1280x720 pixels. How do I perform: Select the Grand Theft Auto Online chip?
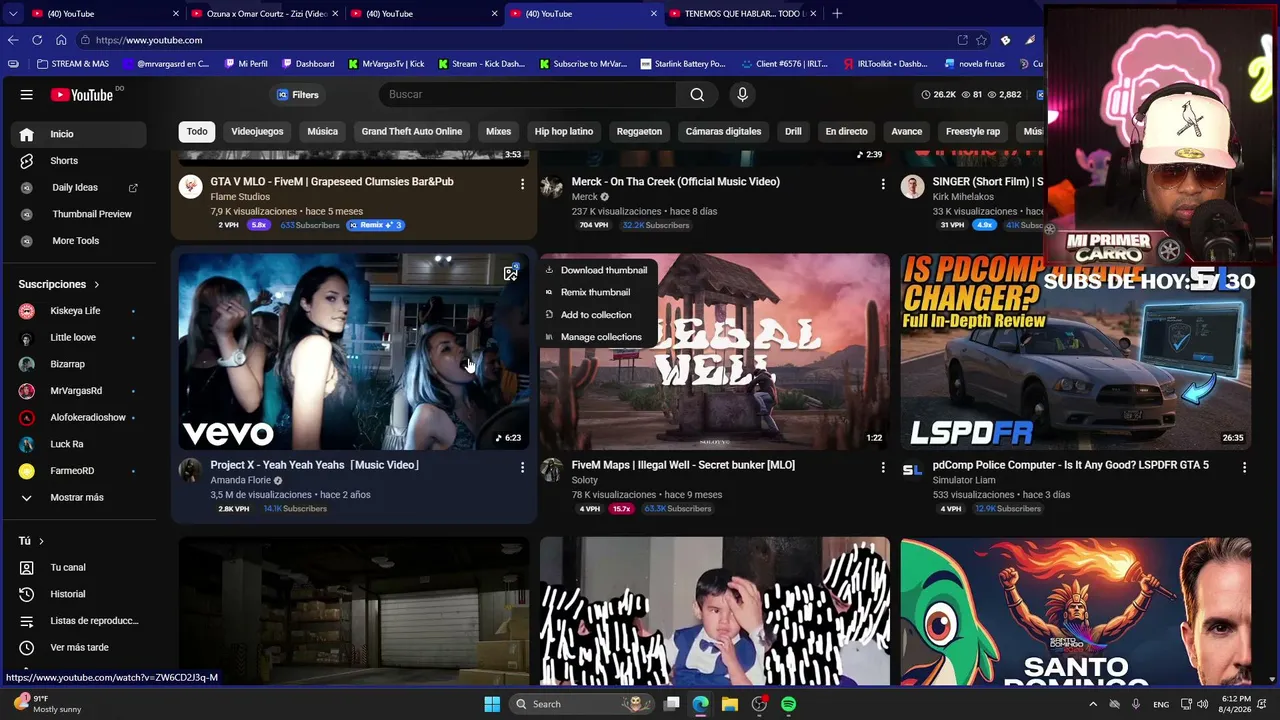pos(412,132)
